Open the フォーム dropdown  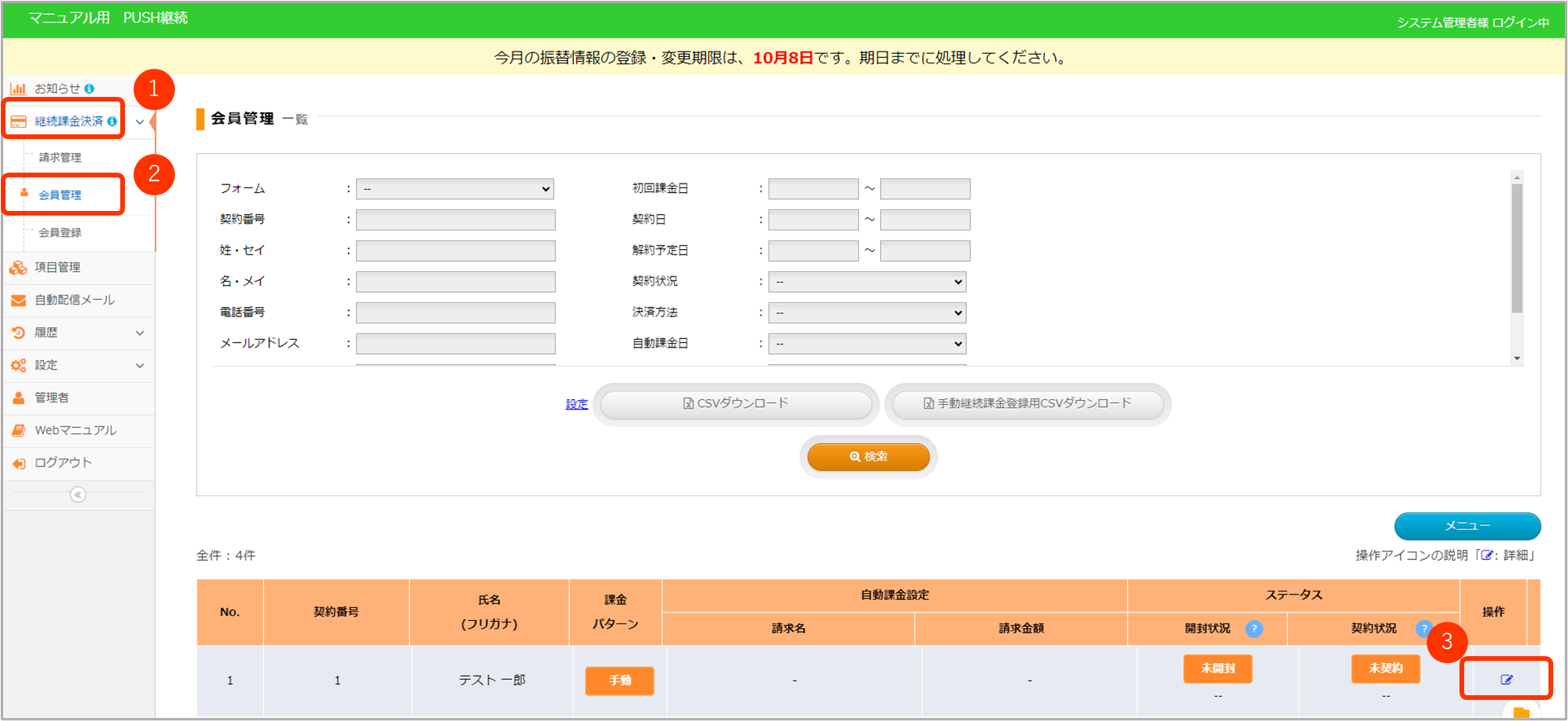pos(455,189)
